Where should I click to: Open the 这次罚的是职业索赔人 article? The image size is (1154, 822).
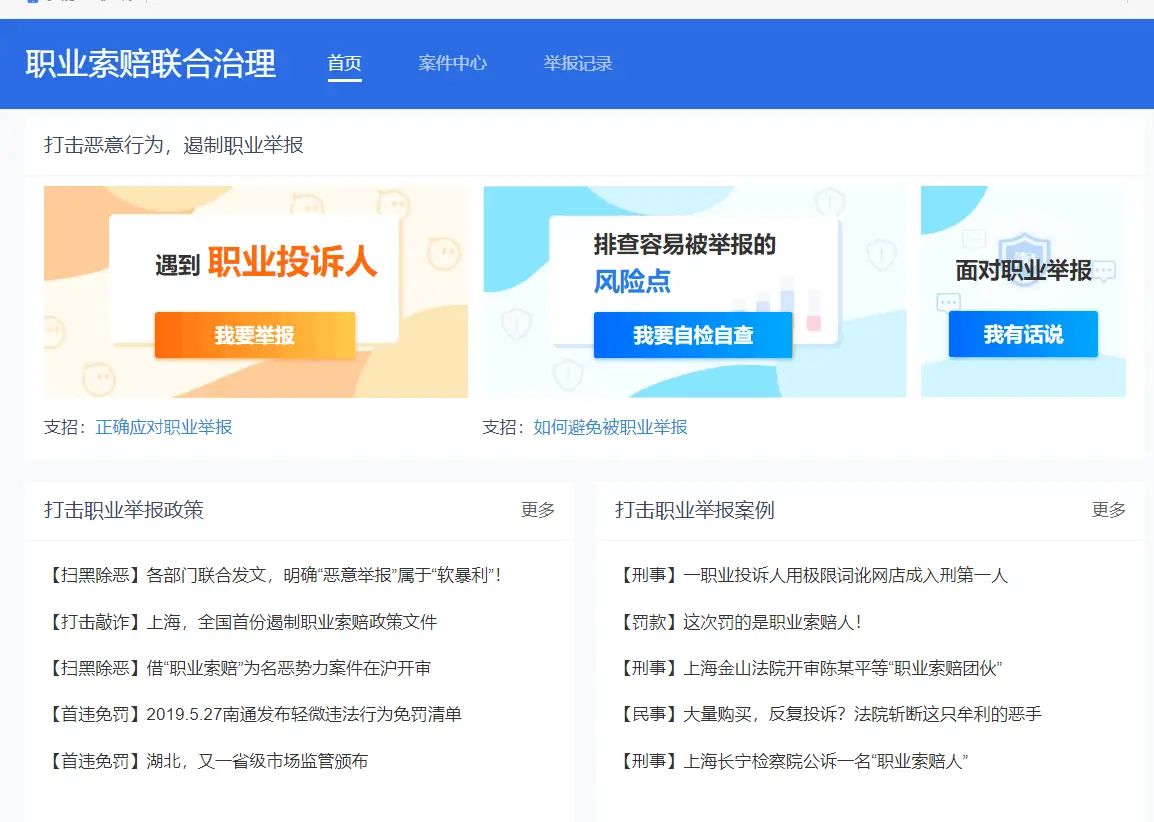740,622
